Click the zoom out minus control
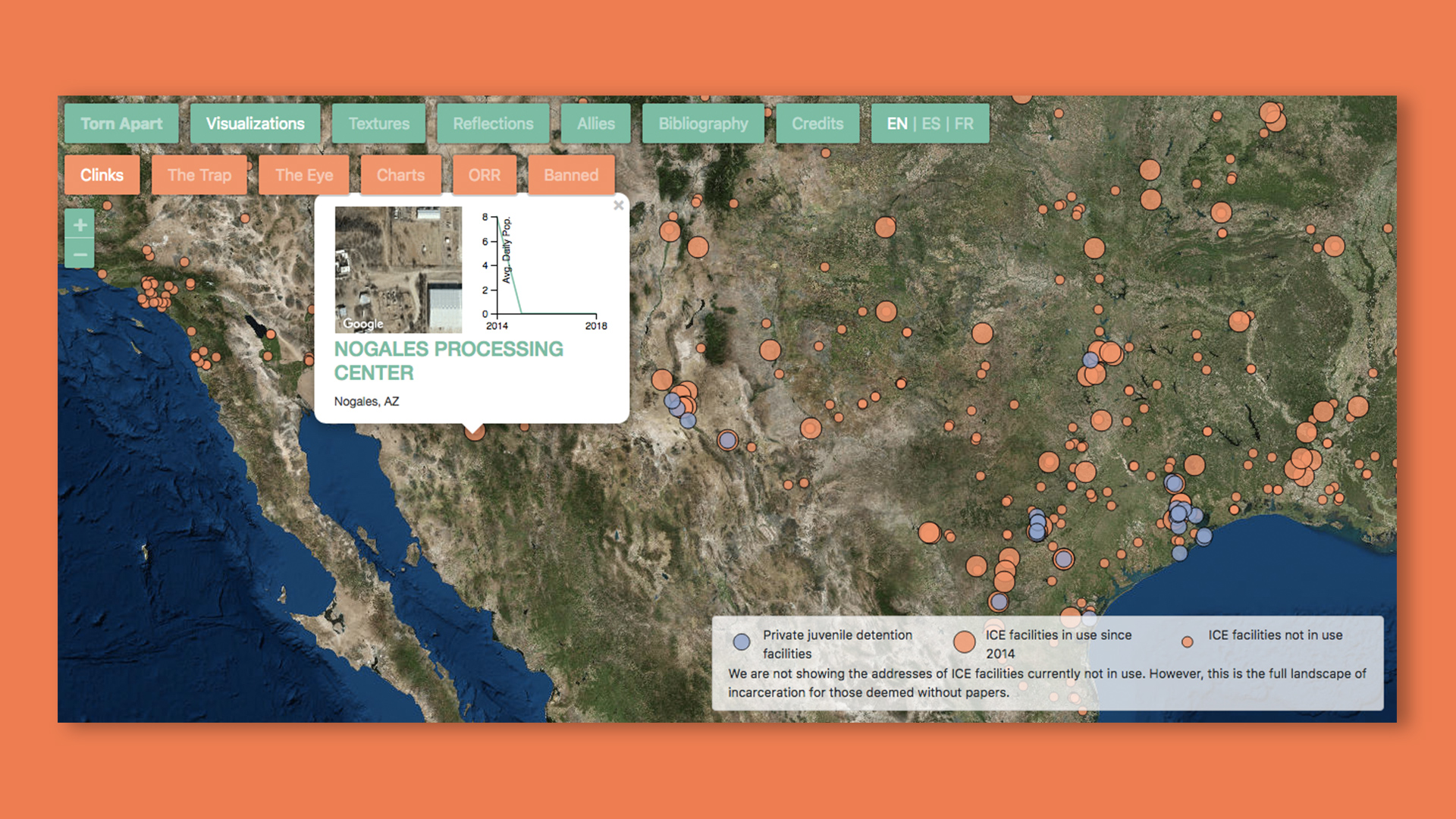Screen dimensions: 1456x819 tap(79, 253)
